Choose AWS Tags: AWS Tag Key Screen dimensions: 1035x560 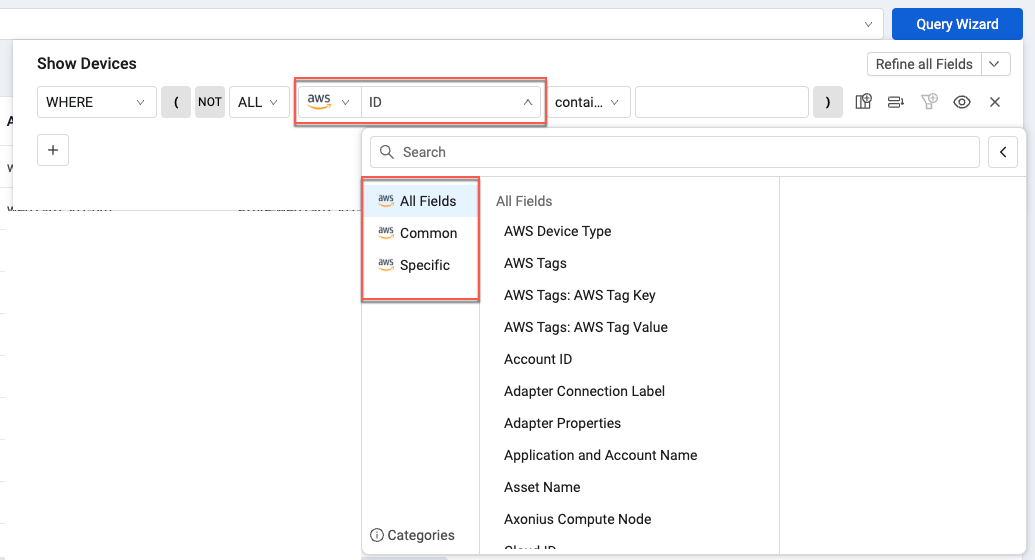[x=580, y=295]
